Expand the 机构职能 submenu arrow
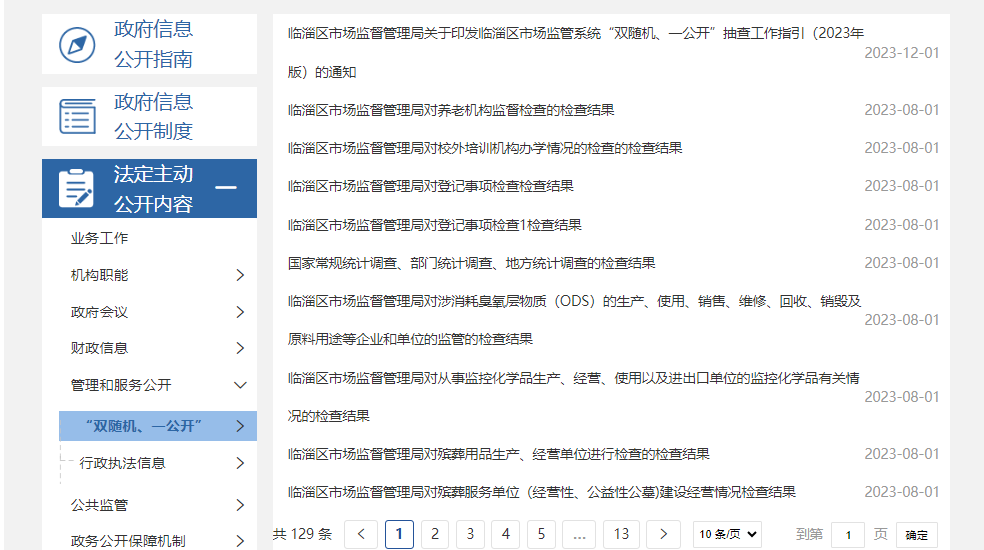The image size is (984, 550). pyautogui.click(x=240, y=275)
